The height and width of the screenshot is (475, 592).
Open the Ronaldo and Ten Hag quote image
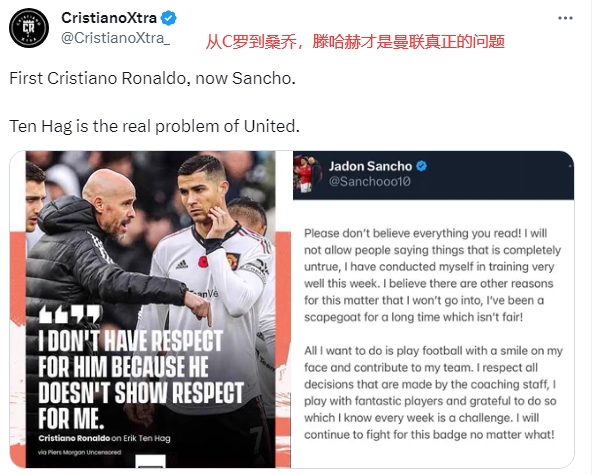tap(150, 309)
